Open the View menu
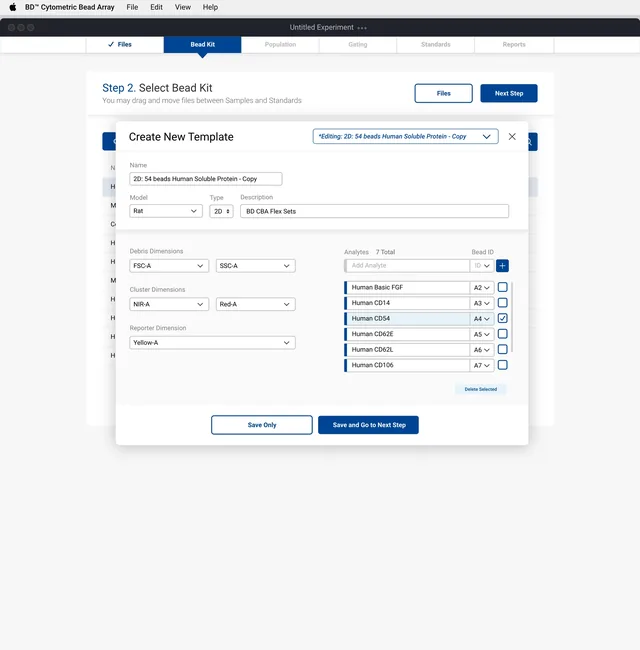The height and width of the screenshot is (650, 640). pyautogui.click(x=183, y=7)
